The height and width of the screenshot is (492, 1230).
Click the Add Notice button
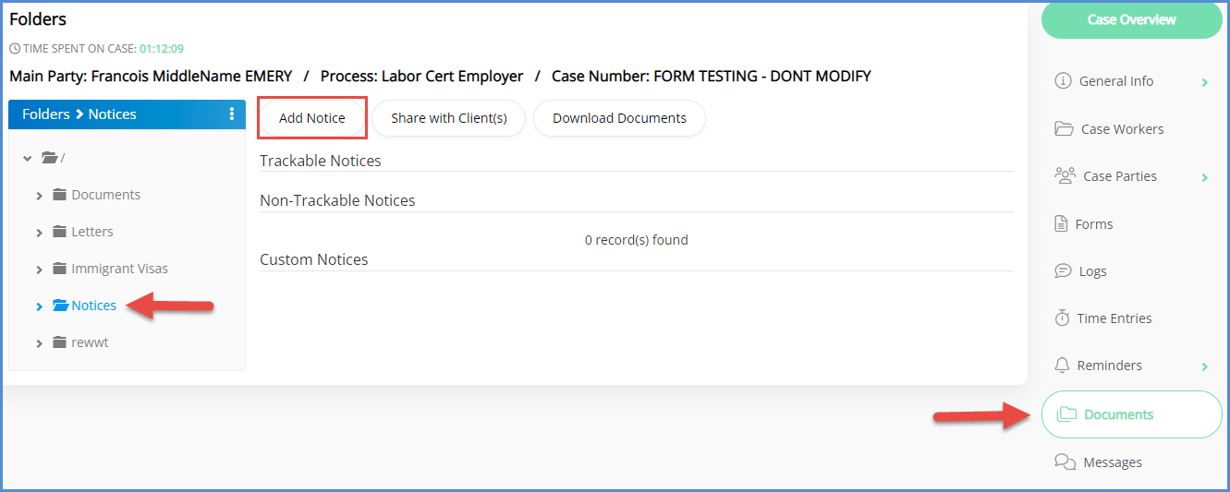(x=312, y=118)
